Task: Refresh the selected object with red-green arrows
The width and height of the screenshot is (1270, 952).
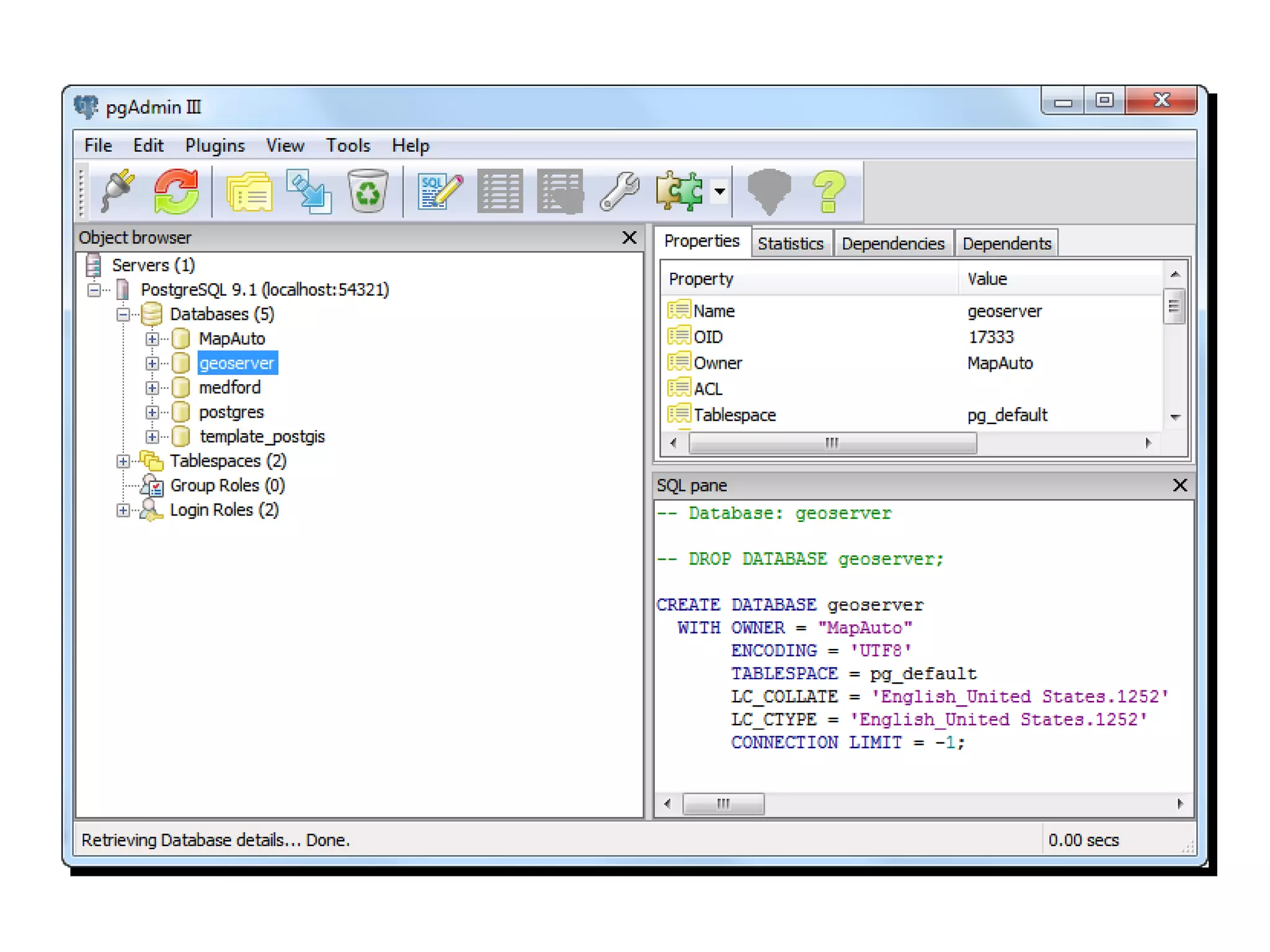Action: pos(177,191)
